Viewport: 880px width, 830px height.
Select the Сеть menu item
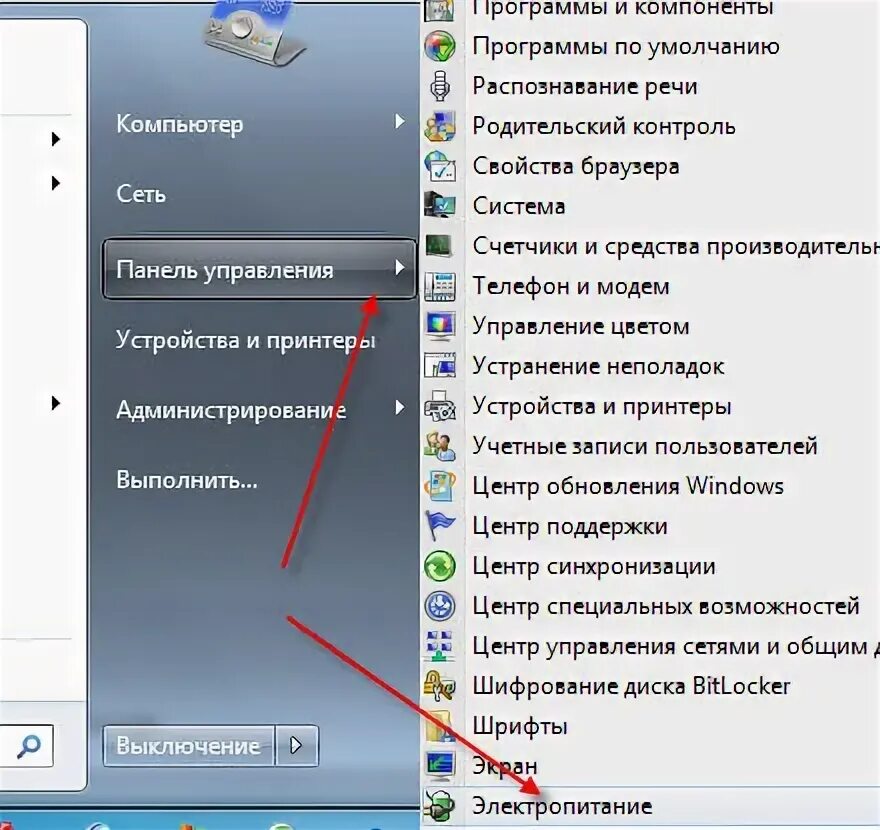(x=141, y=194)
